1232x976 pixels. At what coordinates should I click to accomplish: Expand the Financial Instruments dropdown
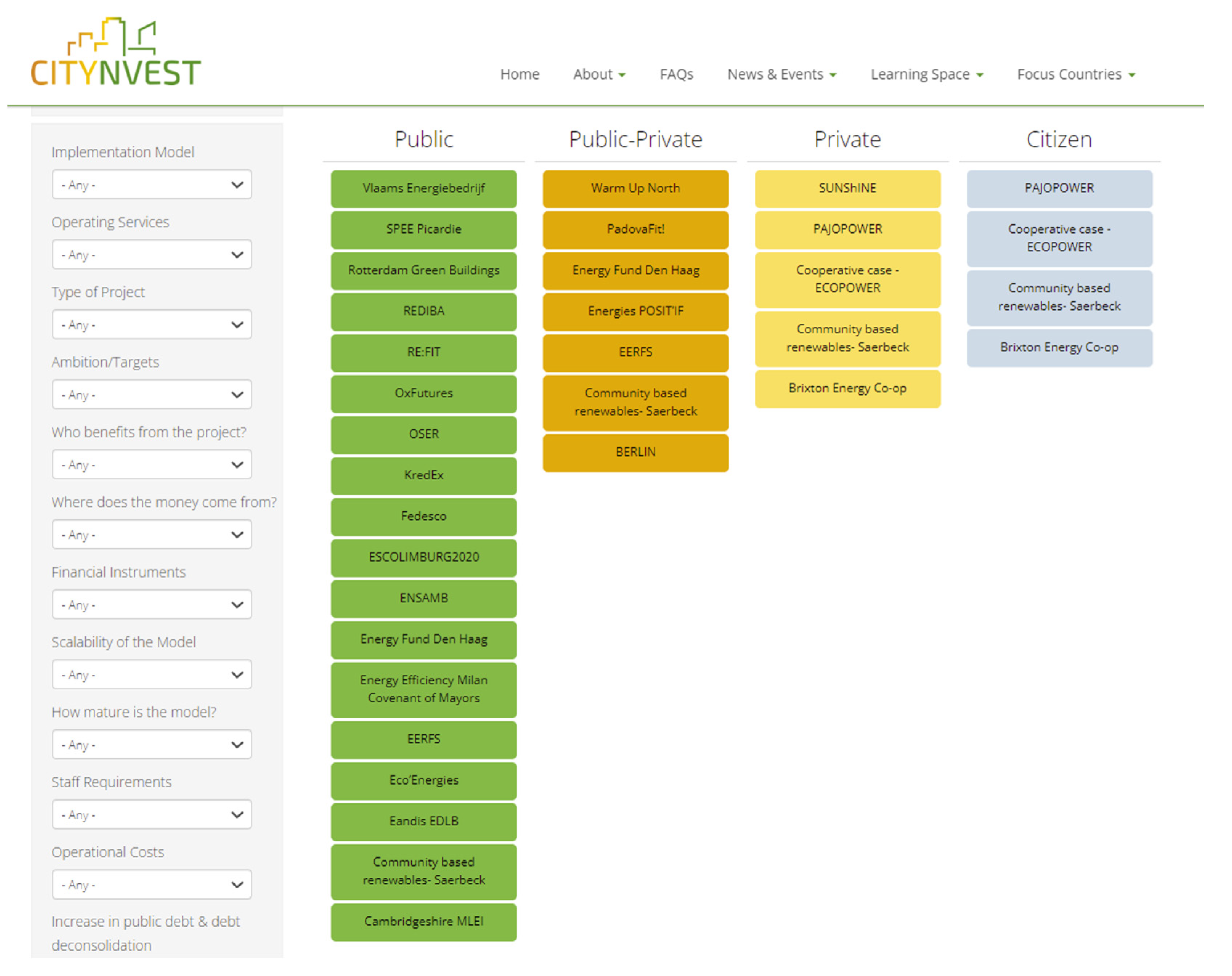click(151, 604)
